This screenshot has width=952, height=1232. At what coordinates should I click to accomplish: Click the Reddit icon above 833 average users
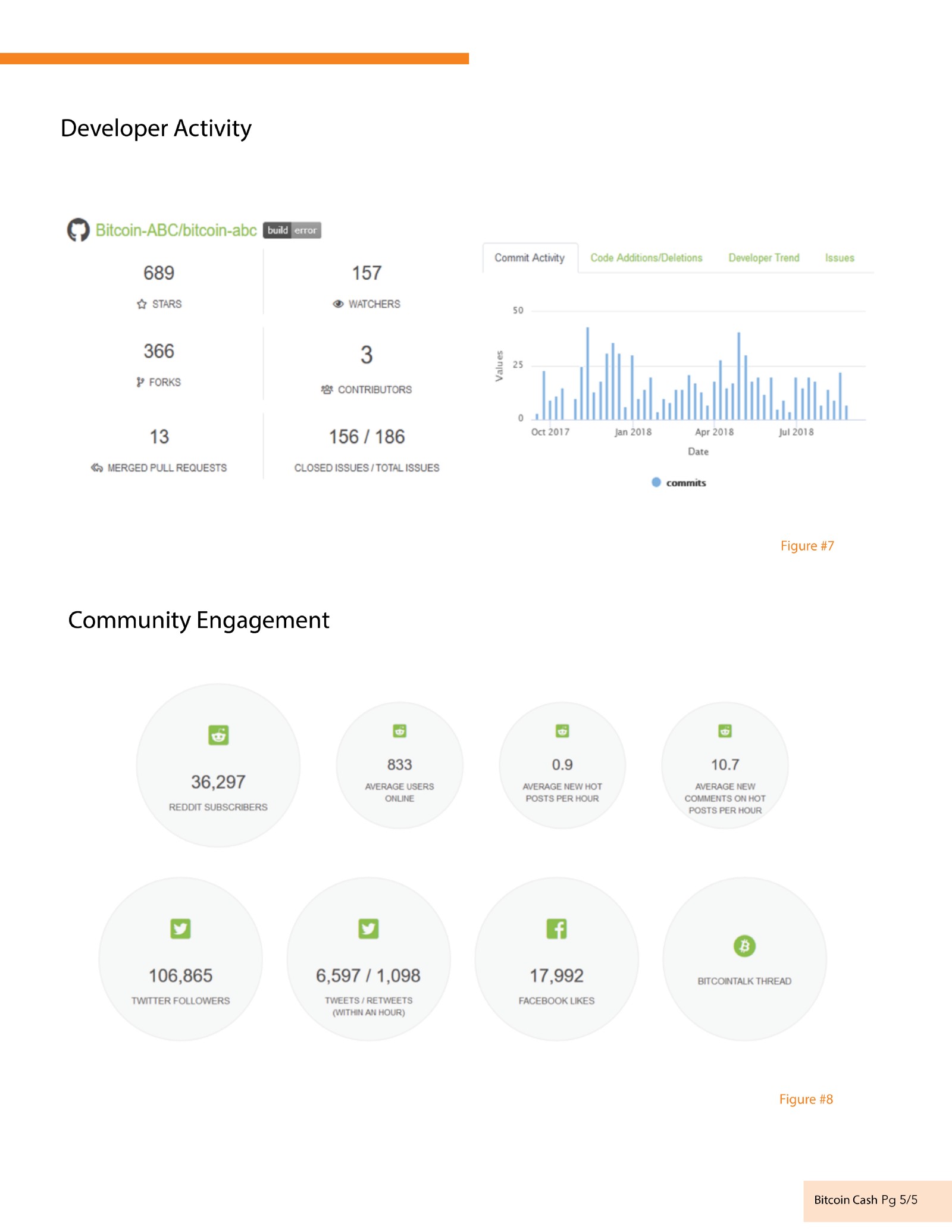[400, 731]
